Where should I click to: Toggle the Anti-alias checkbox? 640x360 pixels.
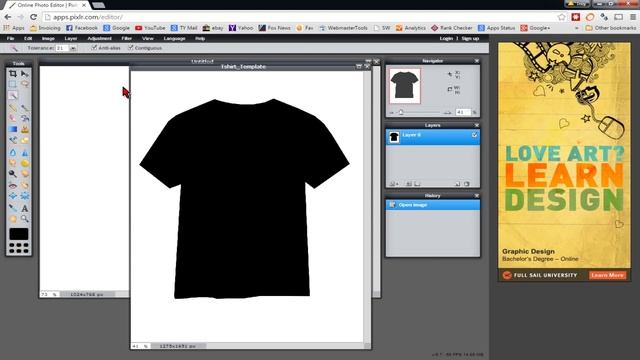94,48
